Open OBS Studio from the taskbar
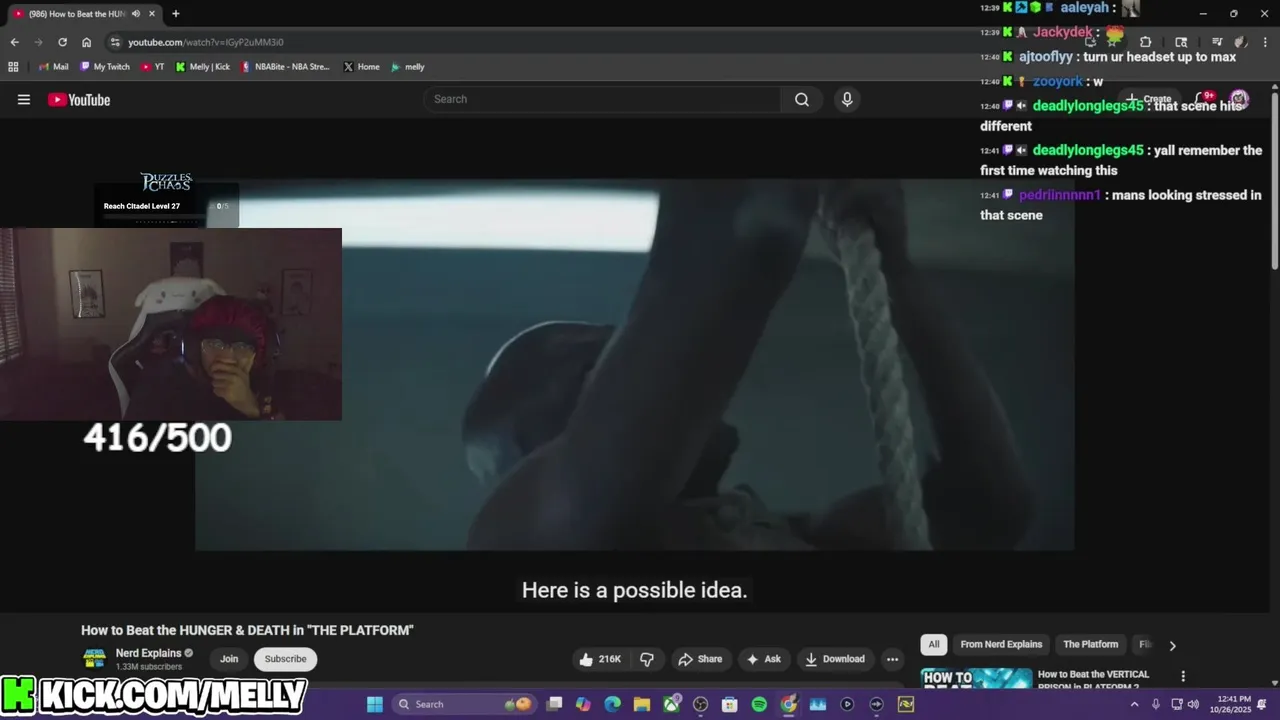The image size is (1280, 720). (700, 704)
